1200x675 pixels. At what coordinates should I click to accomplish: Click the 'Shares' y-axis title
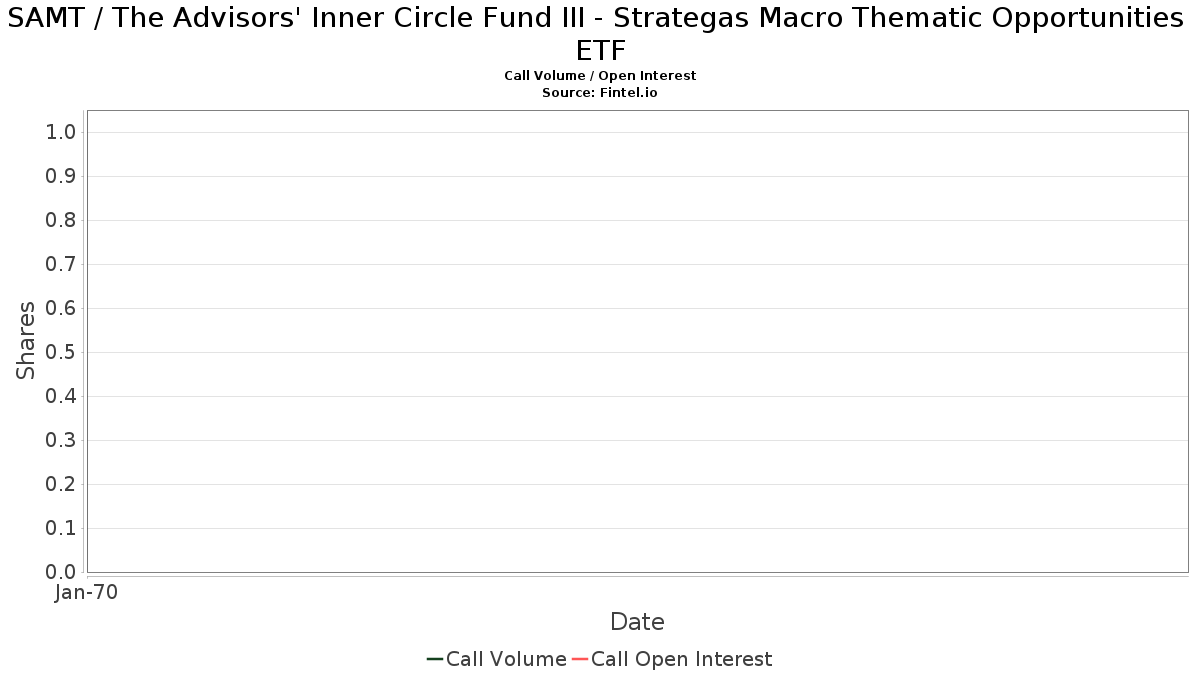pos(26,340)
